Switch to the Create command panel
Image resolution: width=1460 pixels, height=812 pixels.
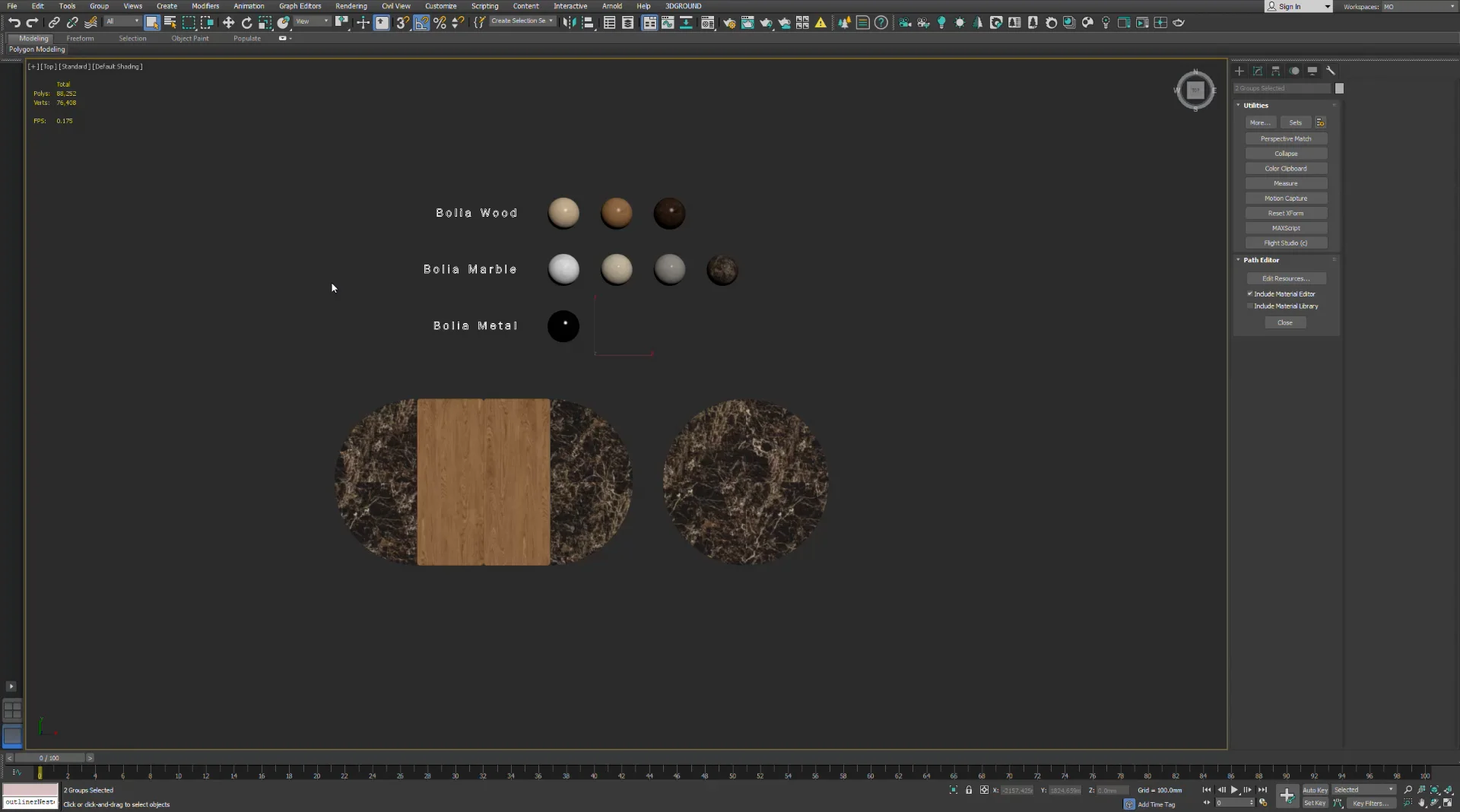(1239, 71)
